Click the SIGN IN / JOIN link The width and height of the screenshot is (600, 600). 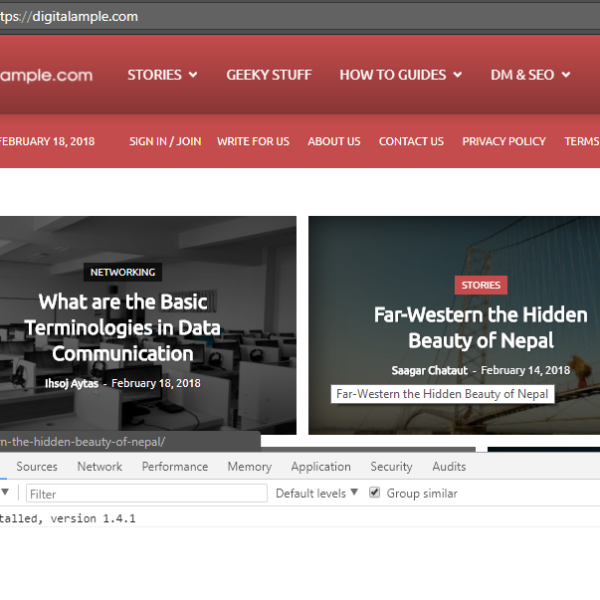165,142
